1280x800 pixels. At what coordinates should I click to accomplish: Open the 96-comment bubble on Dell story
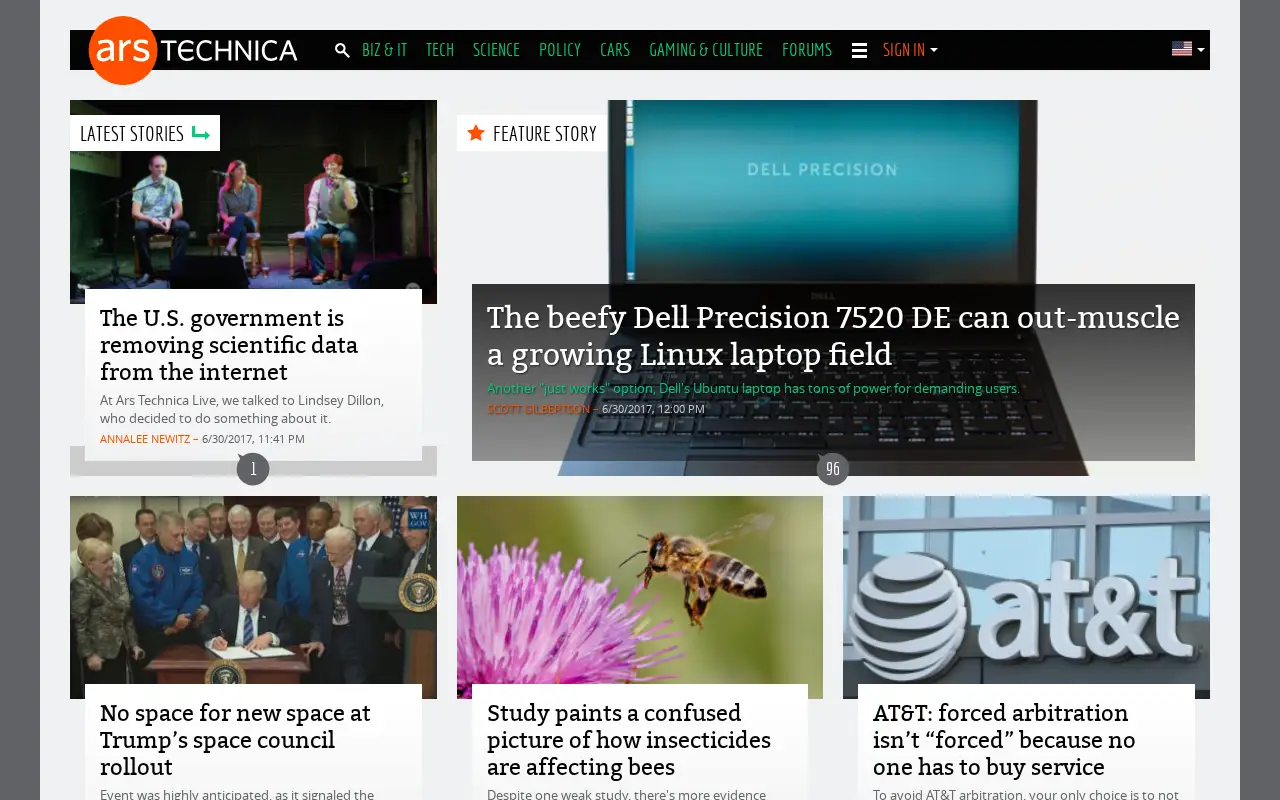point(833,468)
